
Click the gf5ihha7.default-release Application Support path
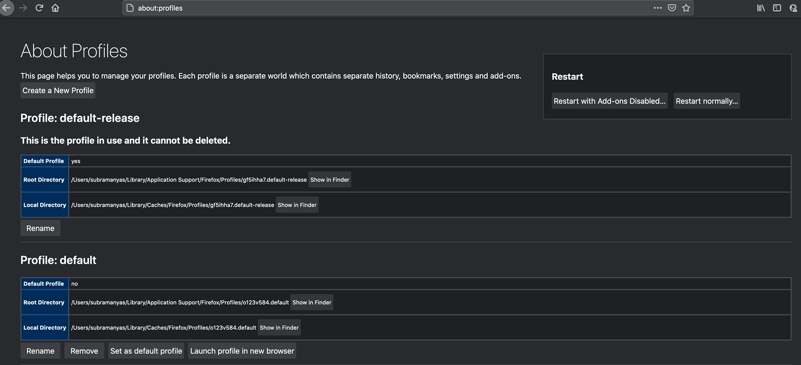[x=189, y=180]
